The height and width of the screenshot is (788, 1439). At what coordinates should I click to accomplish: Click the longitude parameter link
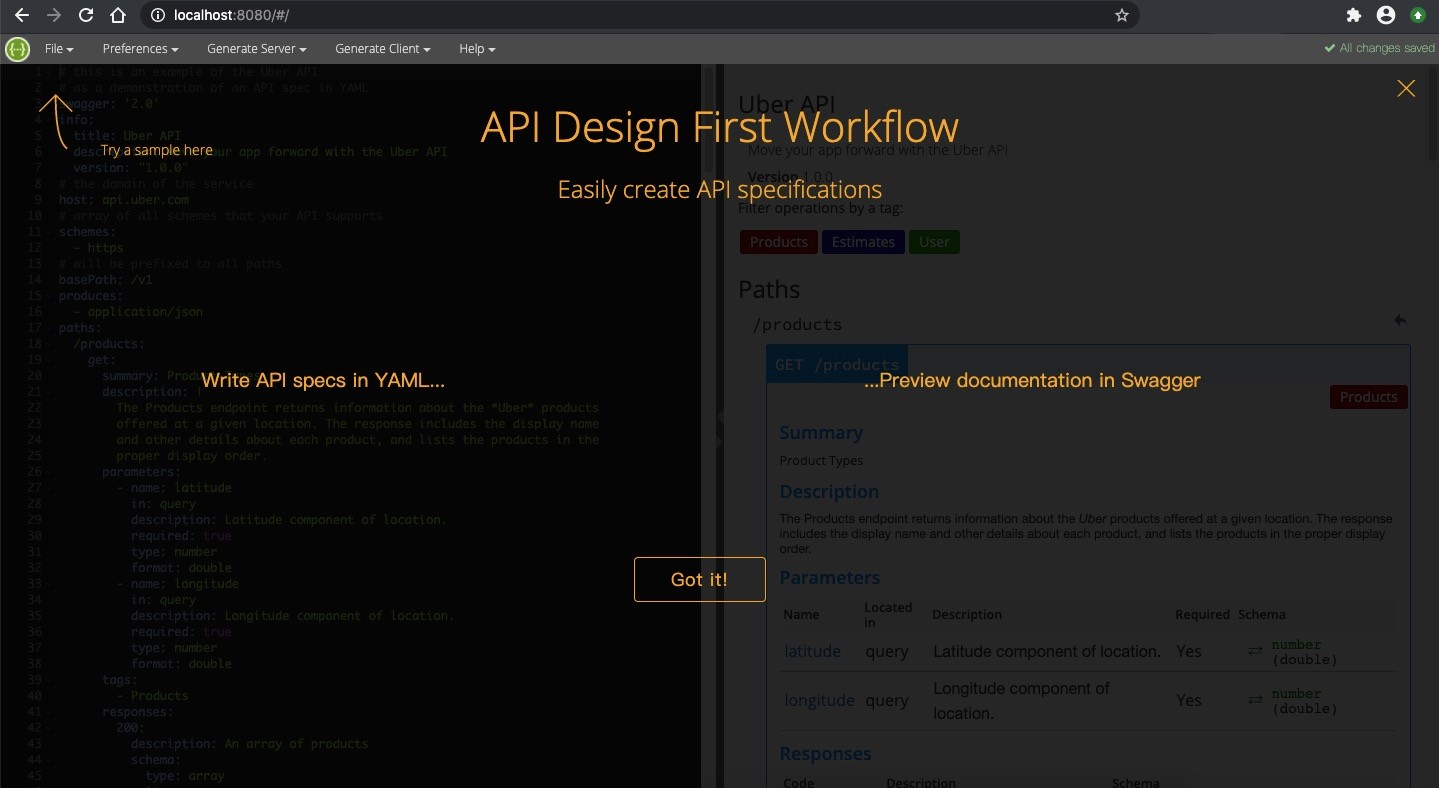pyautogui.click(x=819, y=700)
